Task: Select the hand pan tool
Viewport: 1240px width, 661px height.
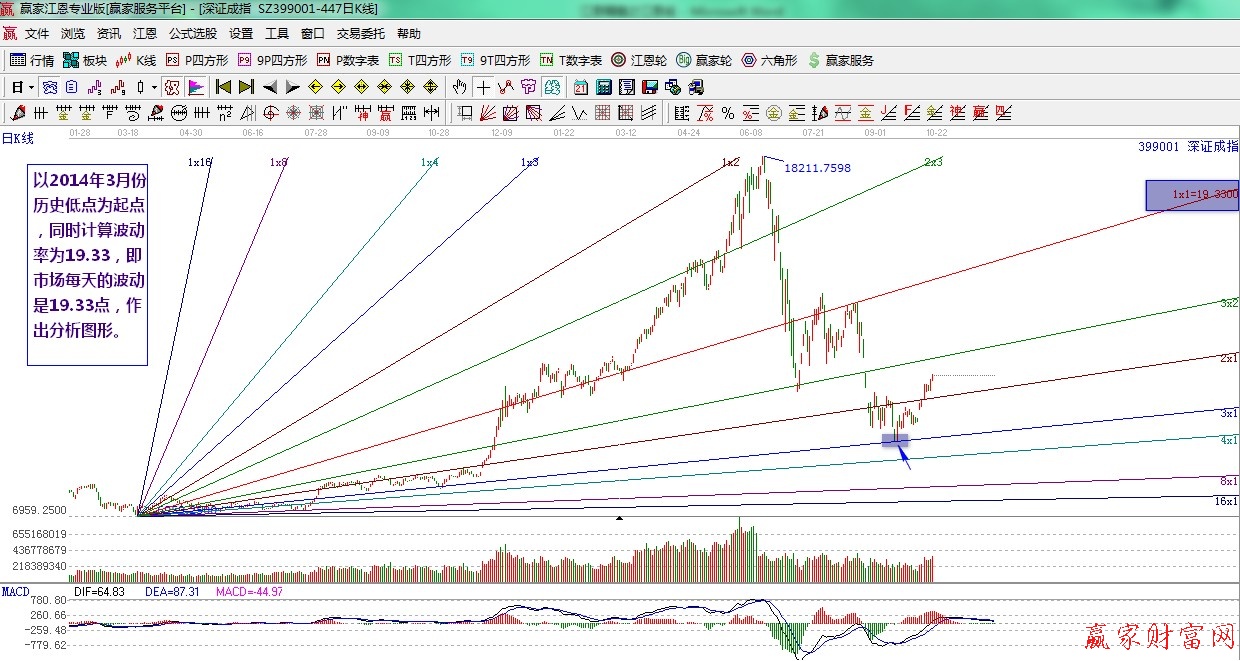Action: pos(460,87)
